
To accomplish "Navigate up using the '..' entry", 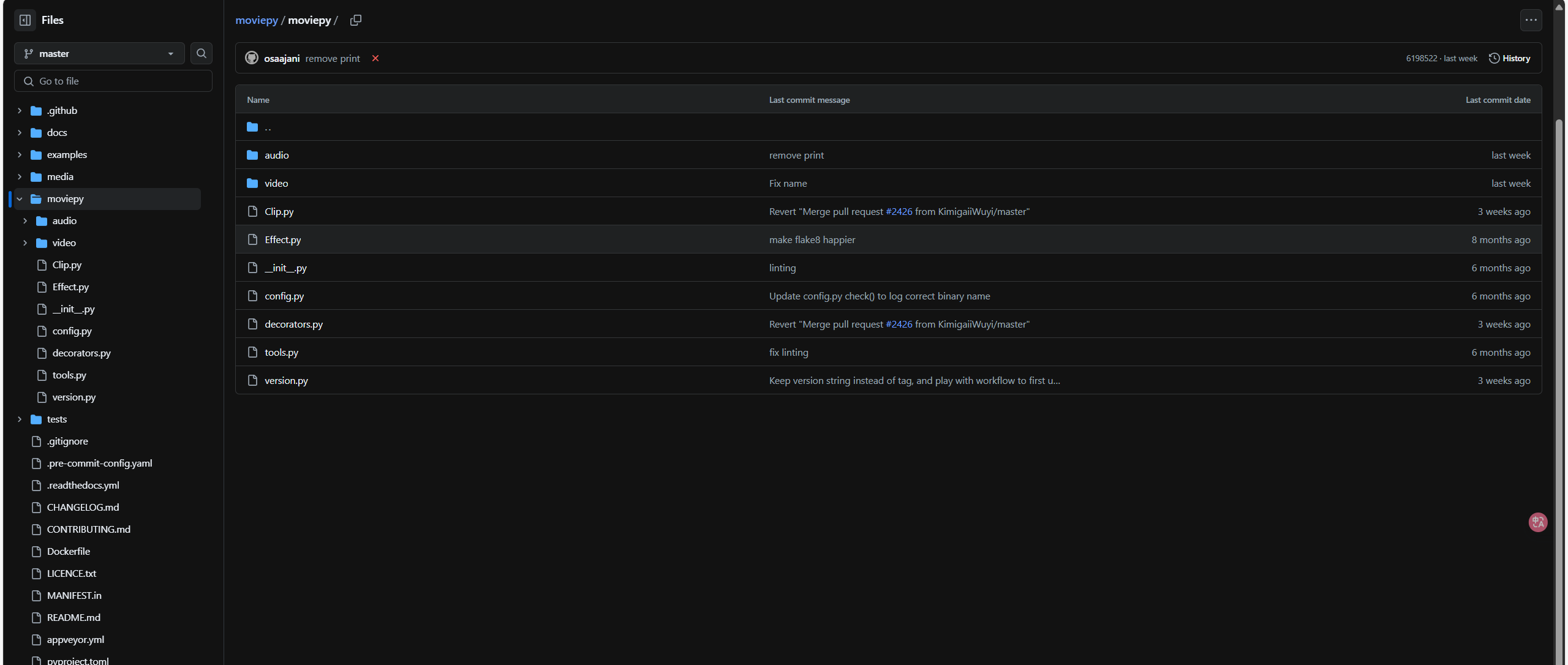I will (267, 127).
